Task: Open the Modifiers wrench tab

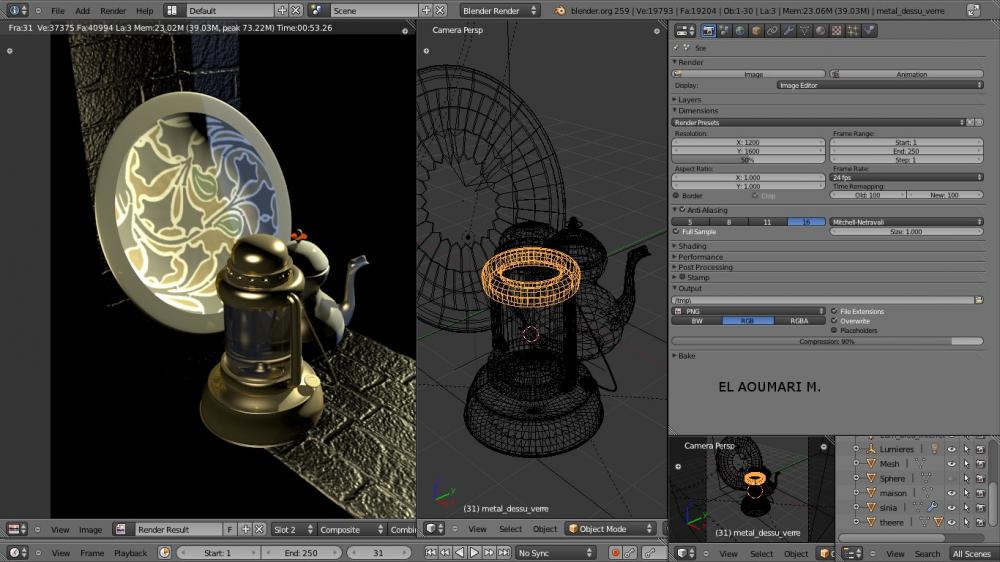Action: (789, 31)
